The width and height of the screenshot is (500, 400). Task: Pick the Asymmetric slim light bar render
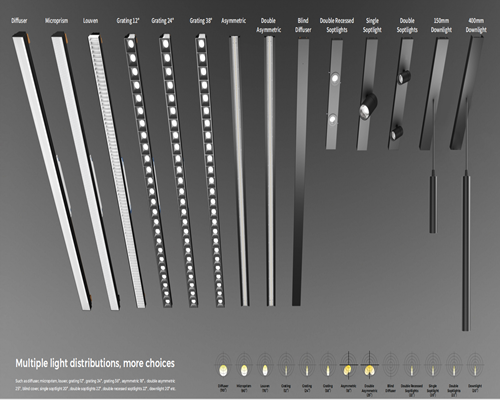coord(239,171)
